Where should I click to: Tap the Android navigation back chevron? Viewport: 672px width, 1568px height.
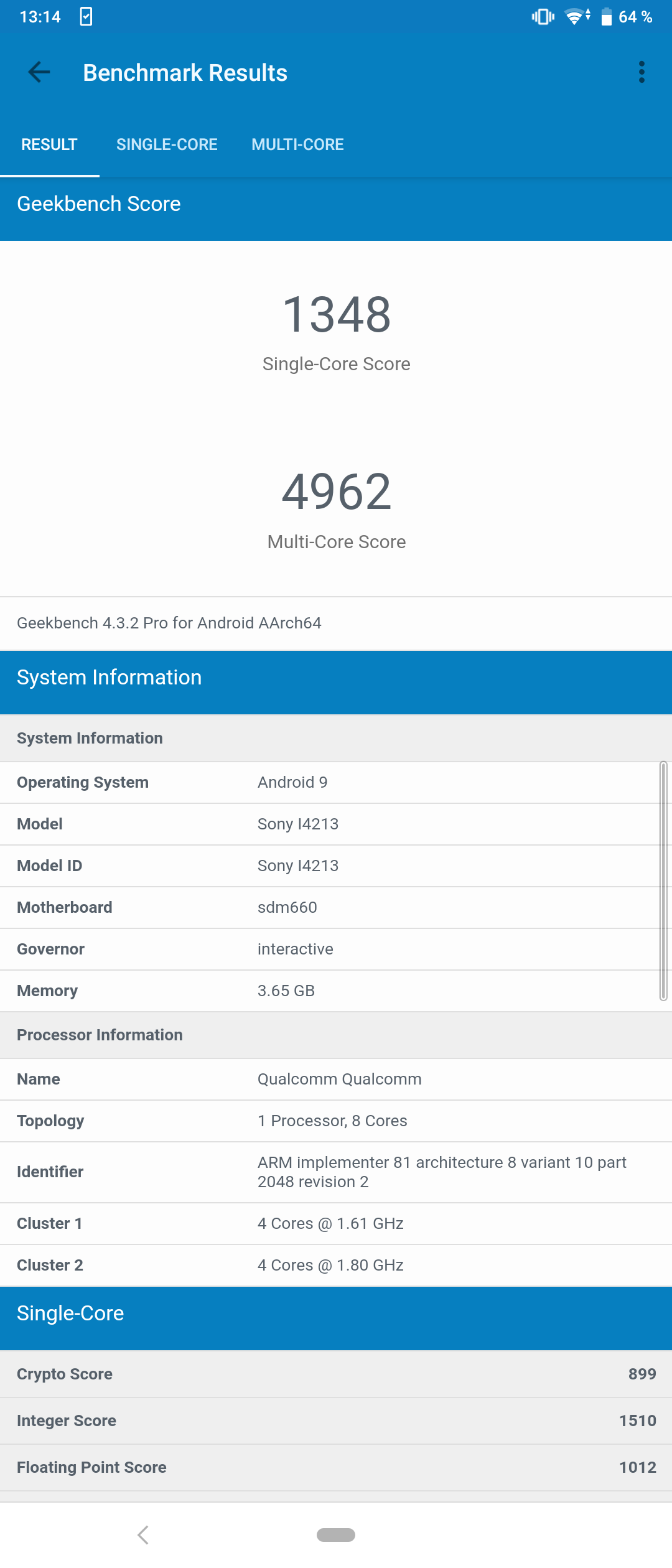[x=143, y=1534]
